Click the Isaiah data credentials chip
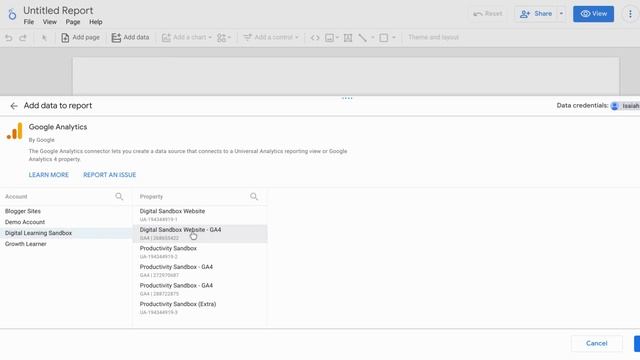Viewport: 640px width, 360px height. (x=625, y=106)
